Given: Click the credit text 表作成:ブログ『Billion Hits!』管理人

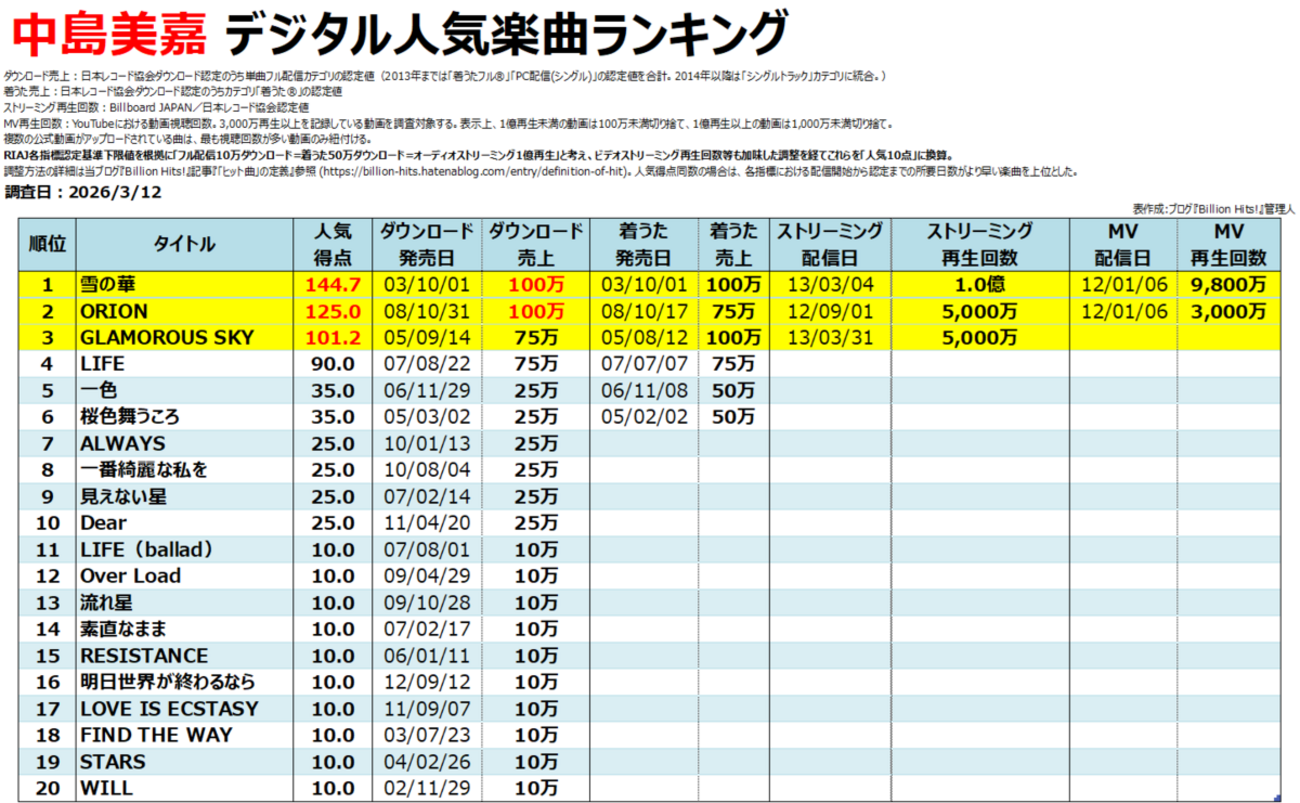Looking at the screenshot, I should (x=1214, y=208).
